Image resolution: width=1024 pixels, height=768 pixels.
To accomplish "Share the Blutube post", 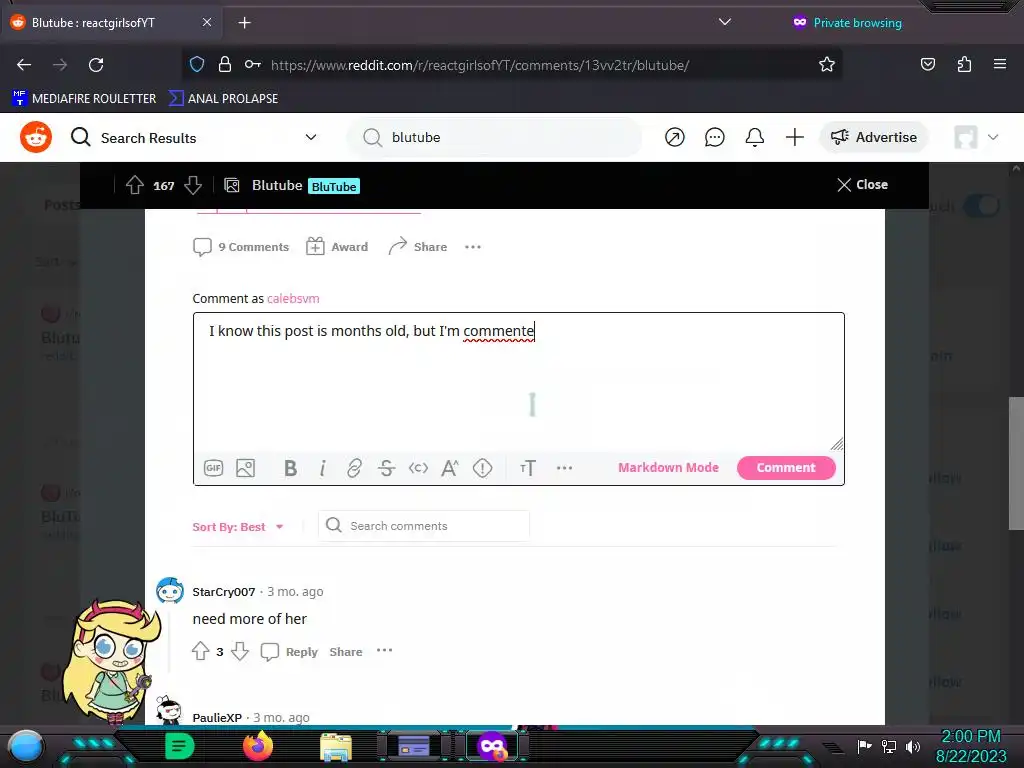I will tap(418, 247).
